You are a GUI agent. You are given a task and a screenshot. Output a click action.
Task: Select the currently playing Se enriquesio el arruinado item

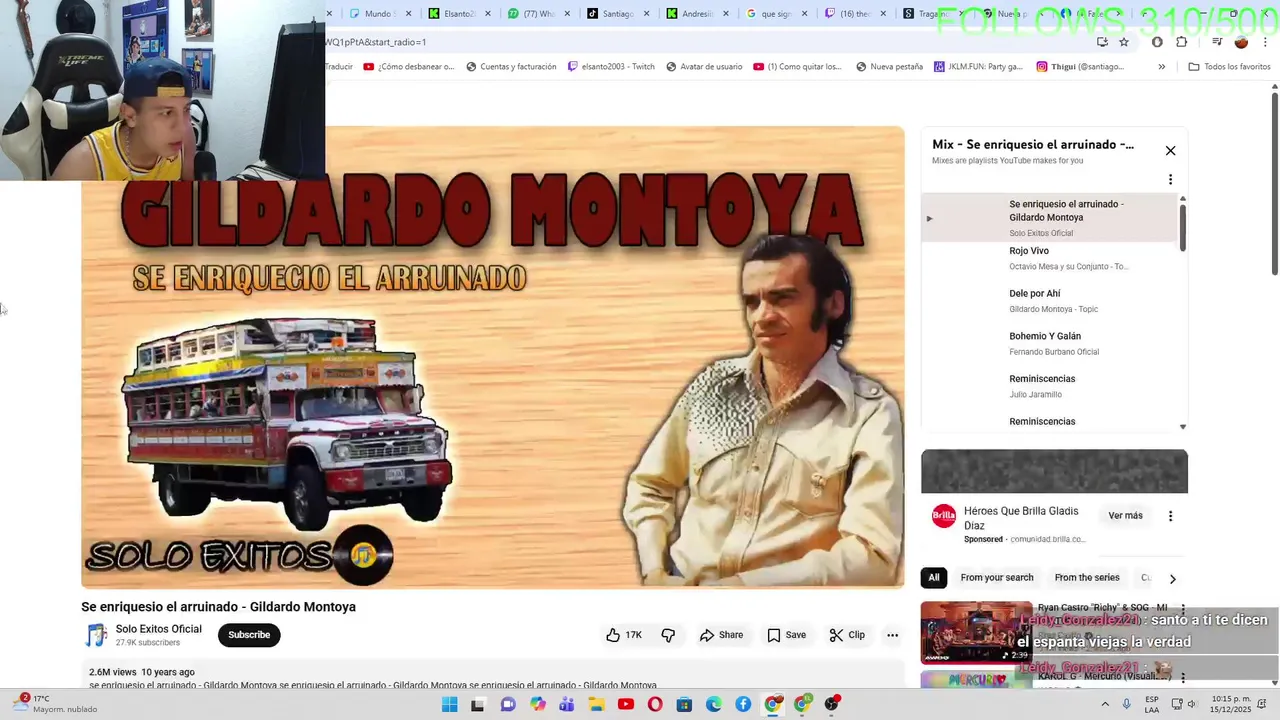(1050, 218)
